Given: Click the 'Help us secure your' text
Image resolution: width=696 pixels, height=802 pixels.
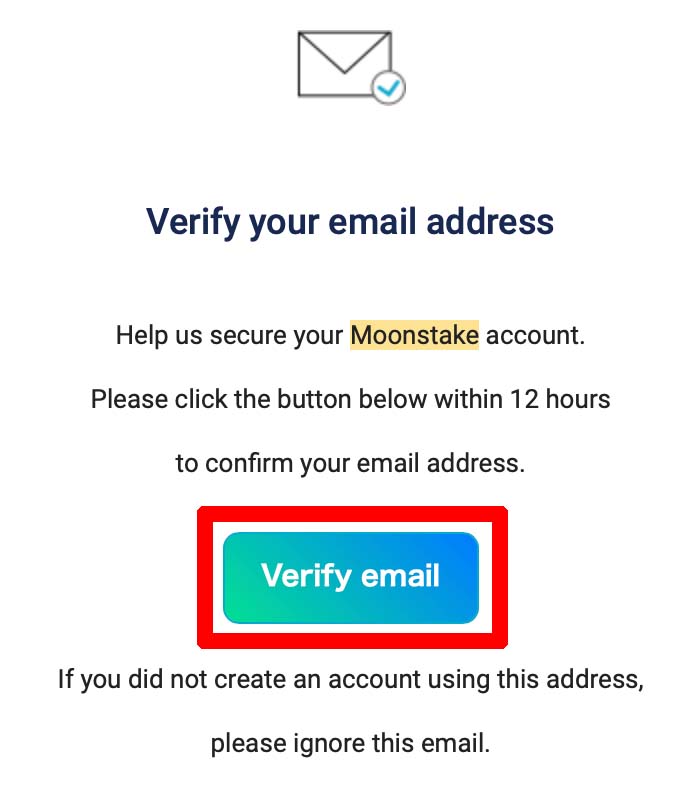Looking at the screenshot, I should (x=229, y=336).
